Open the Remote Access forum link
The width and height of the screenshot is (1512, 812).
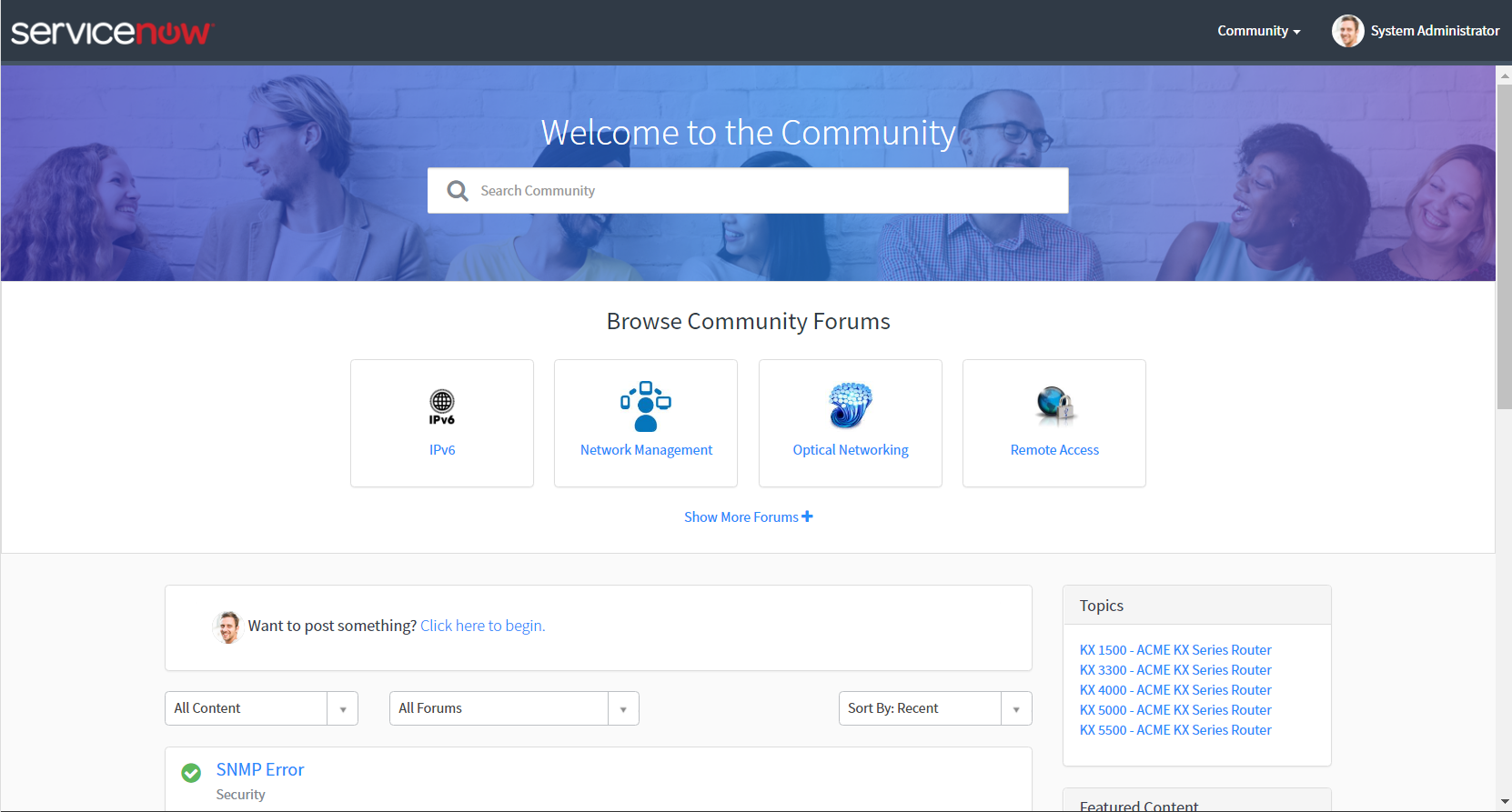click(x=1054, y=450)
